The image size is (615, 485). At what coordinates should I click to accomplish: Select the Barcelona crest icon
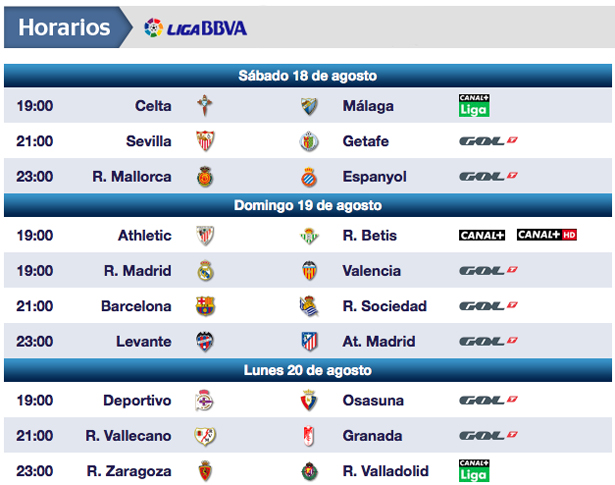click(205, 306)
